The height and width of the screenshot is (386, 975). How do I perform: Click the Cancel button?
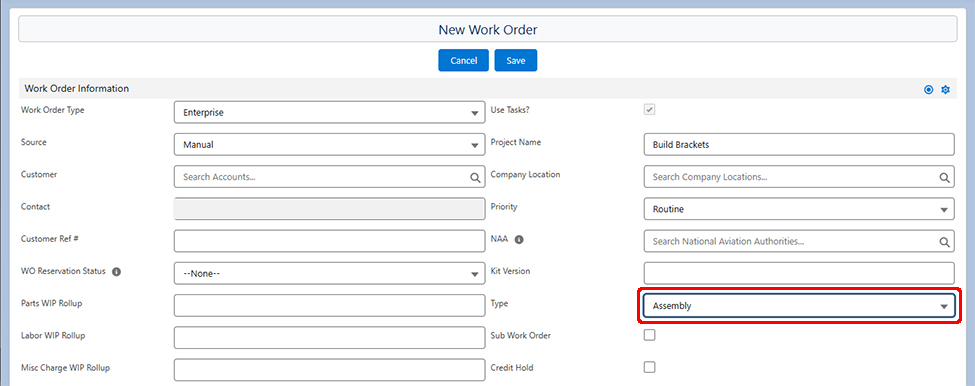[x=463, y=60]
